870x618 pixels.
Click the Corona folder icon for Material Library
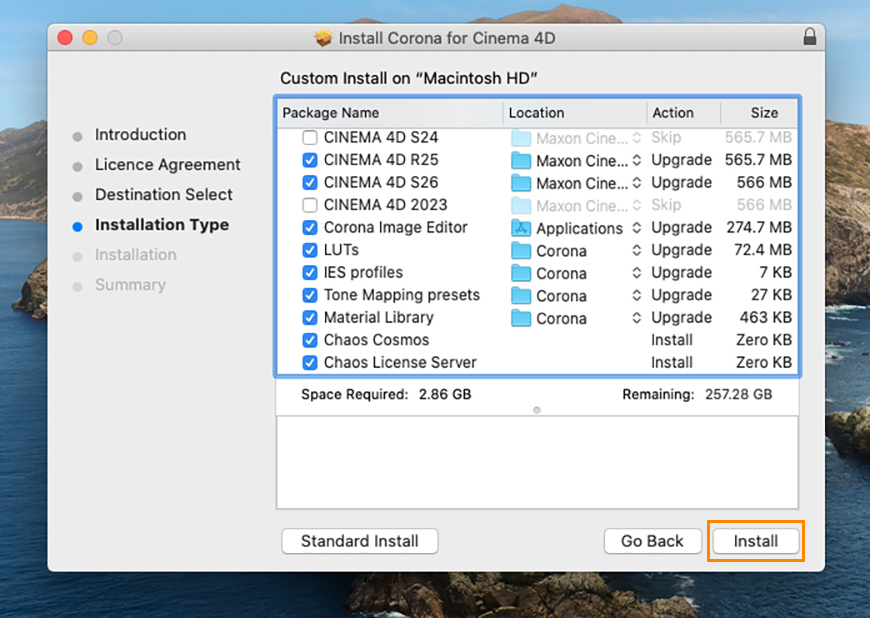(x=521, y=318)
